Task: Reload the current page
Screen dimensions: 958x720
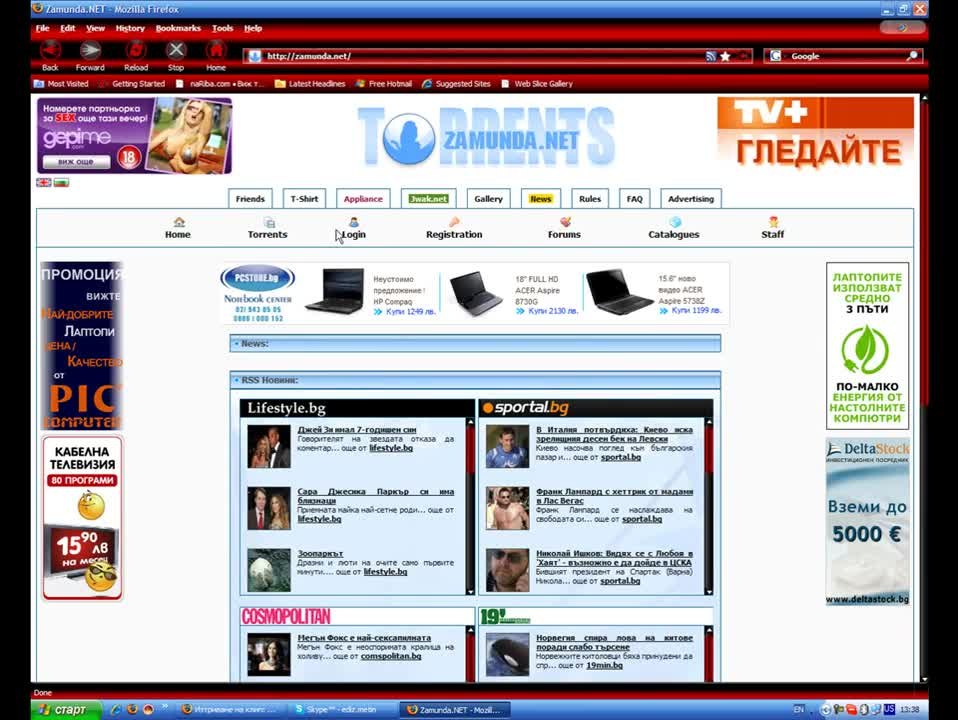Action: (136, 50)
